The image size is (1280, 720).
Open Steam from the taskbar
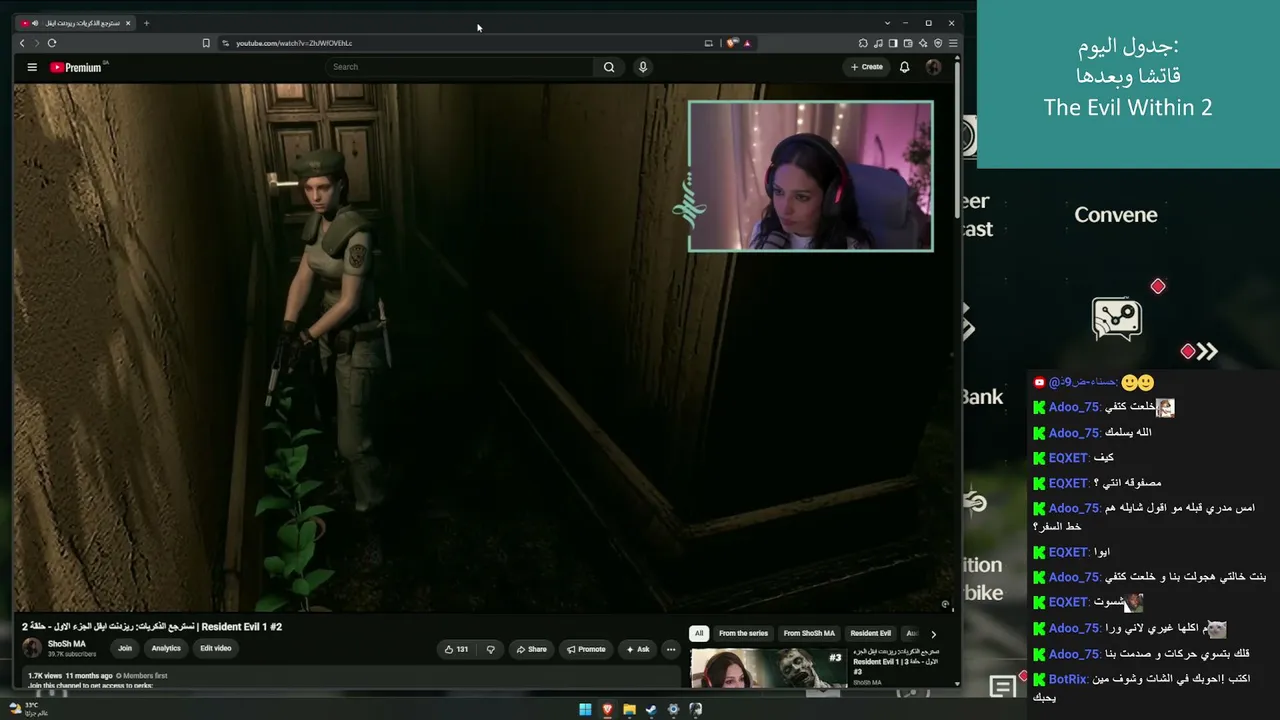tap(651, 710)
